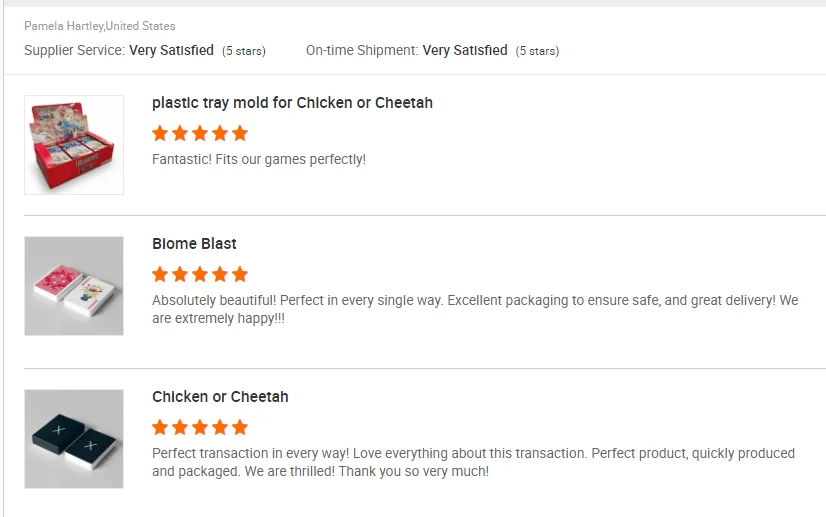
Task: Select the third review's "Chicken or Cheetah" title
Action: tap(220, 397)
